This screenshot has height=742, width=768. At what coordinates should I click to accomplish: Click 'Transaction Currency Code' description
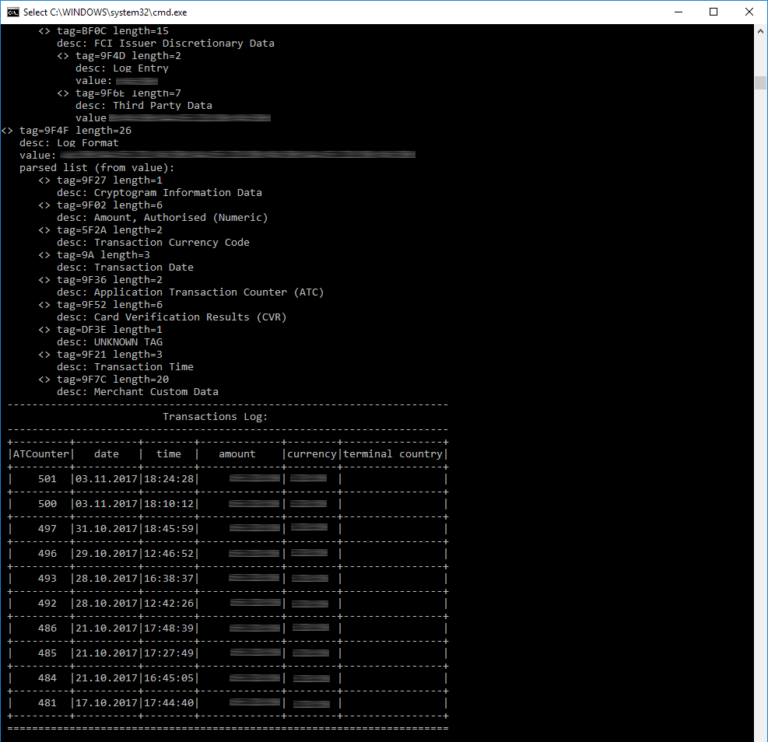[172, 242]
